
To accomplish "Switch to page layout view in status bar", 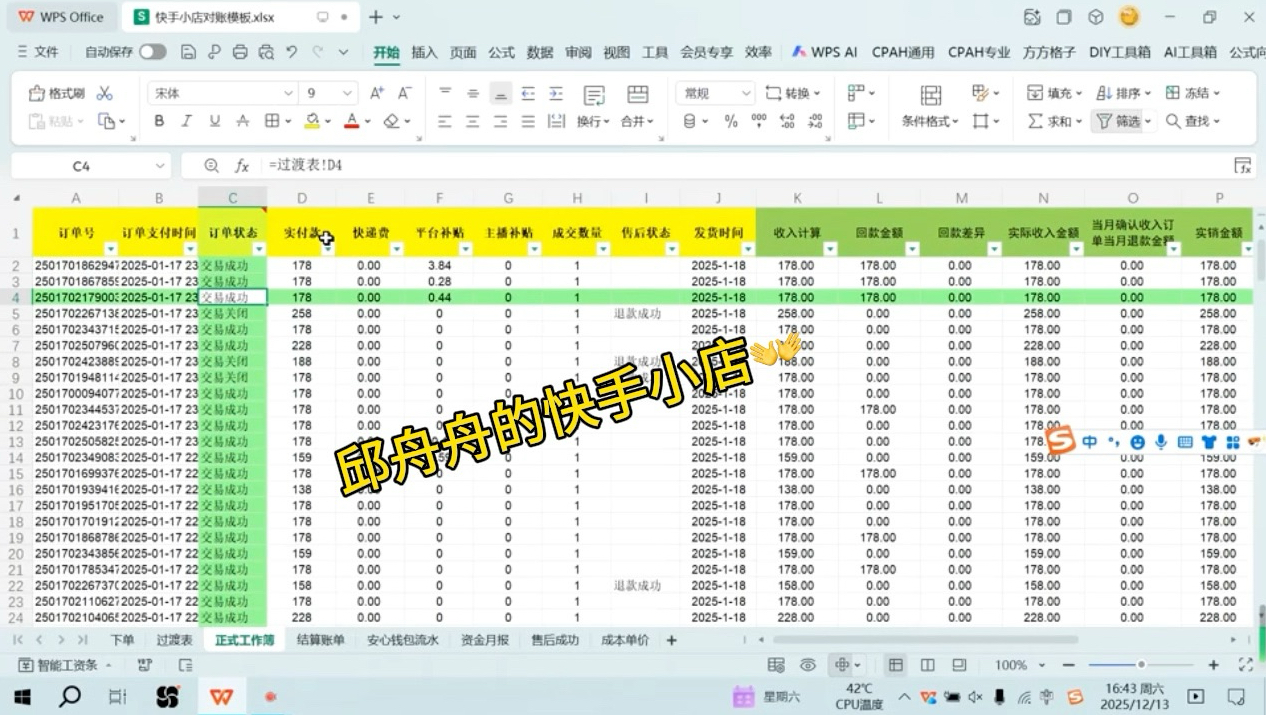I will click(x=928, y=665).
